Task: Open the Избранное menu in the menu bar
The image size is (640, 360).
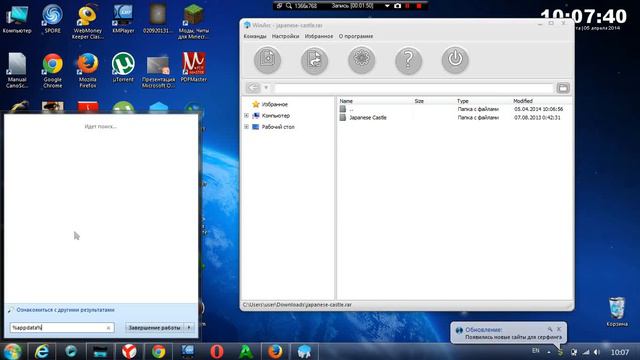Action: pos(319,36)
